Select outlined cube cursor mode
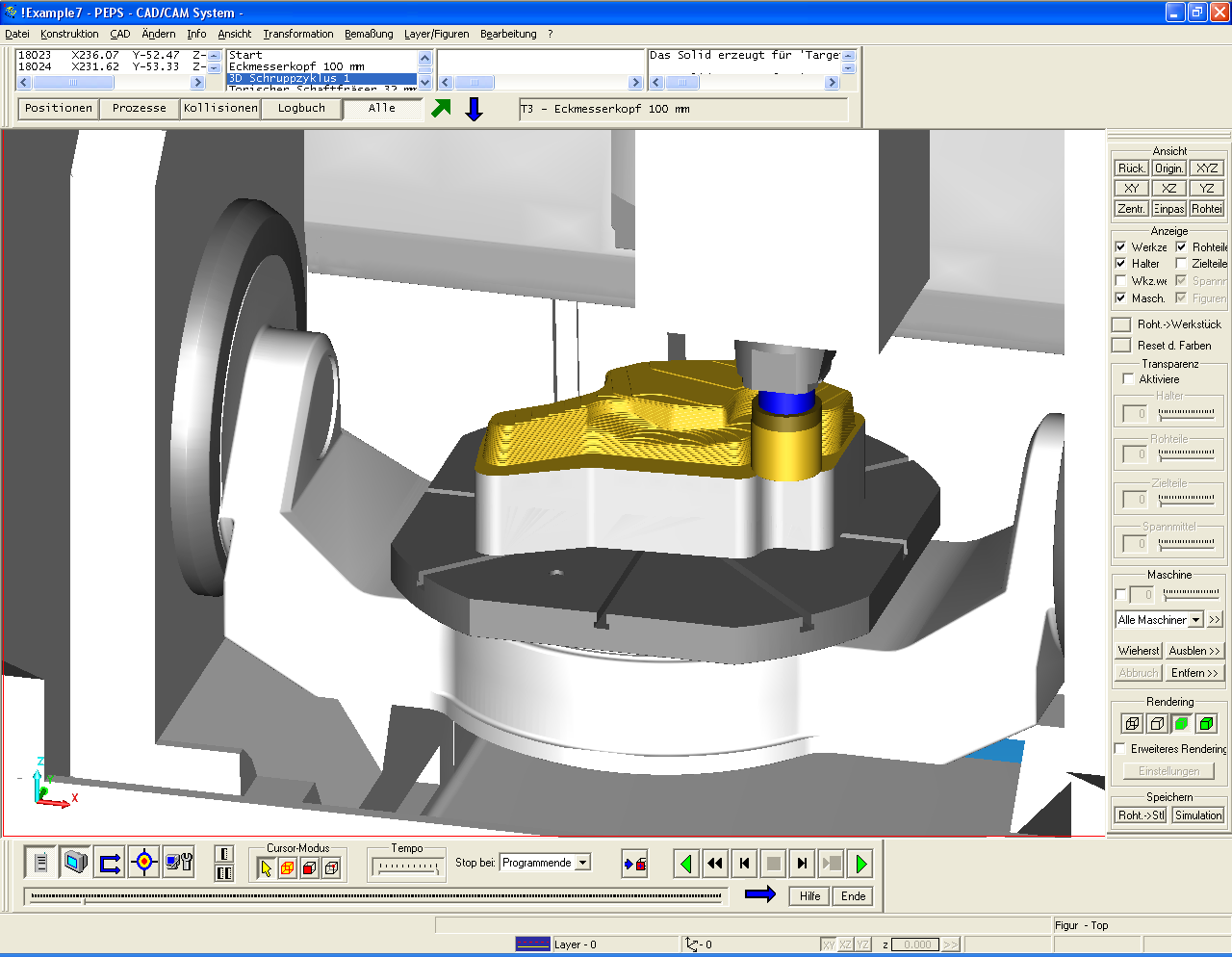The image size is (1232, 957). pyautogui.click(x=331, y=868)
